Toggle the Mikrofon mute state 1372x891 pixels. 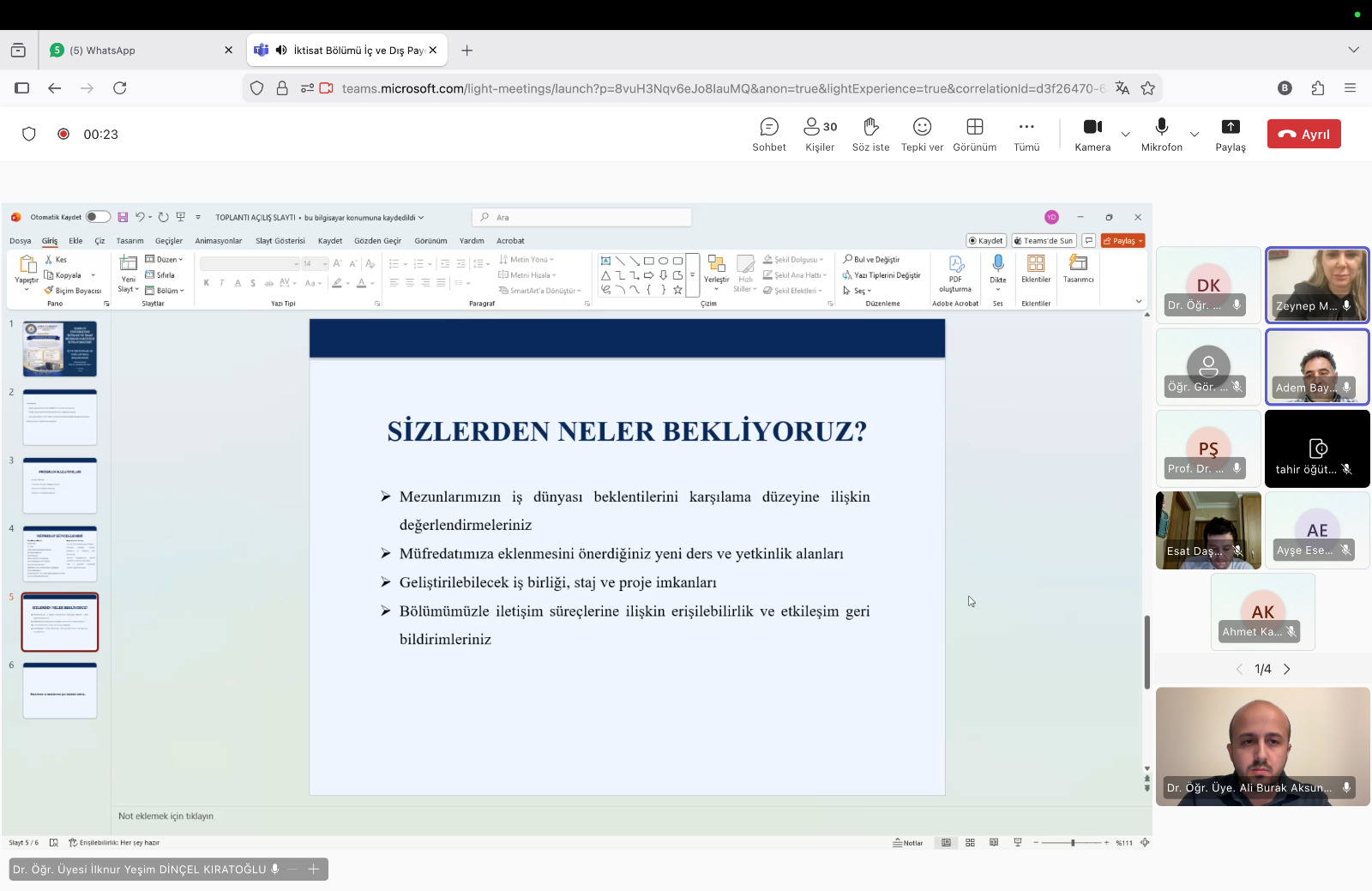click(1161, 135)
